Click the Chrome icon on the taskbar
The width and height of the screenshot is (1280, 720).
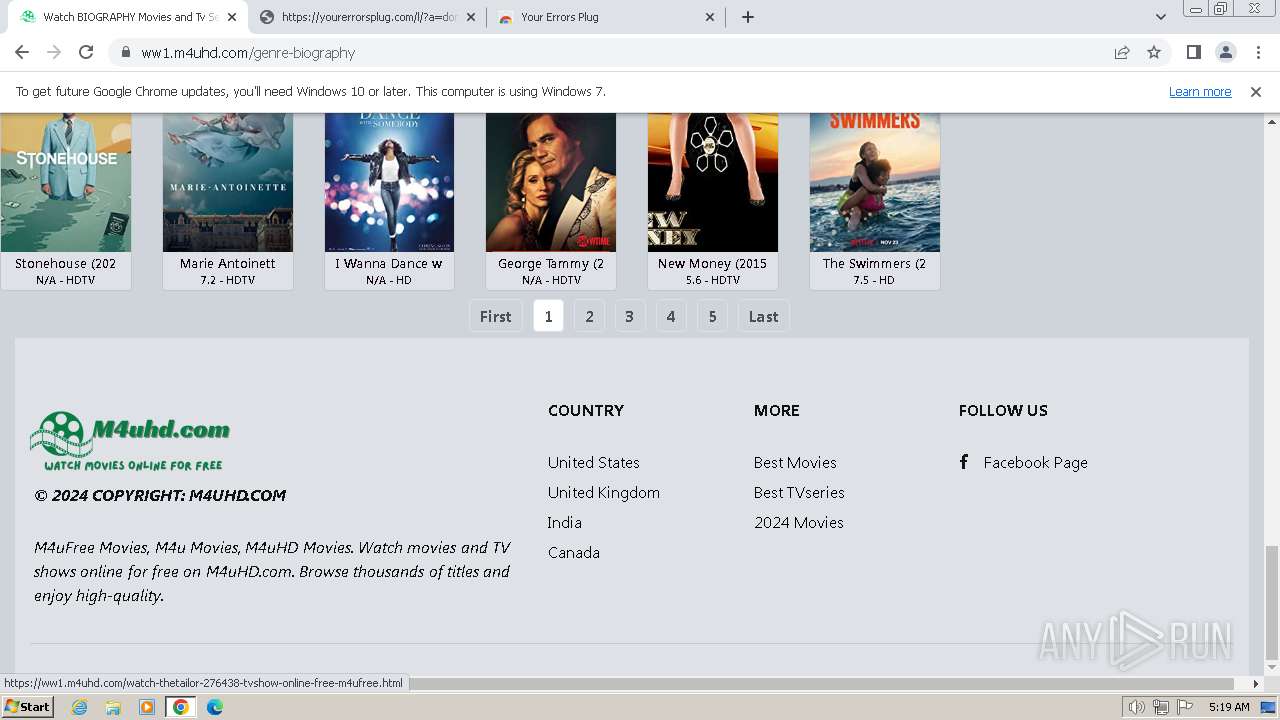181,707
